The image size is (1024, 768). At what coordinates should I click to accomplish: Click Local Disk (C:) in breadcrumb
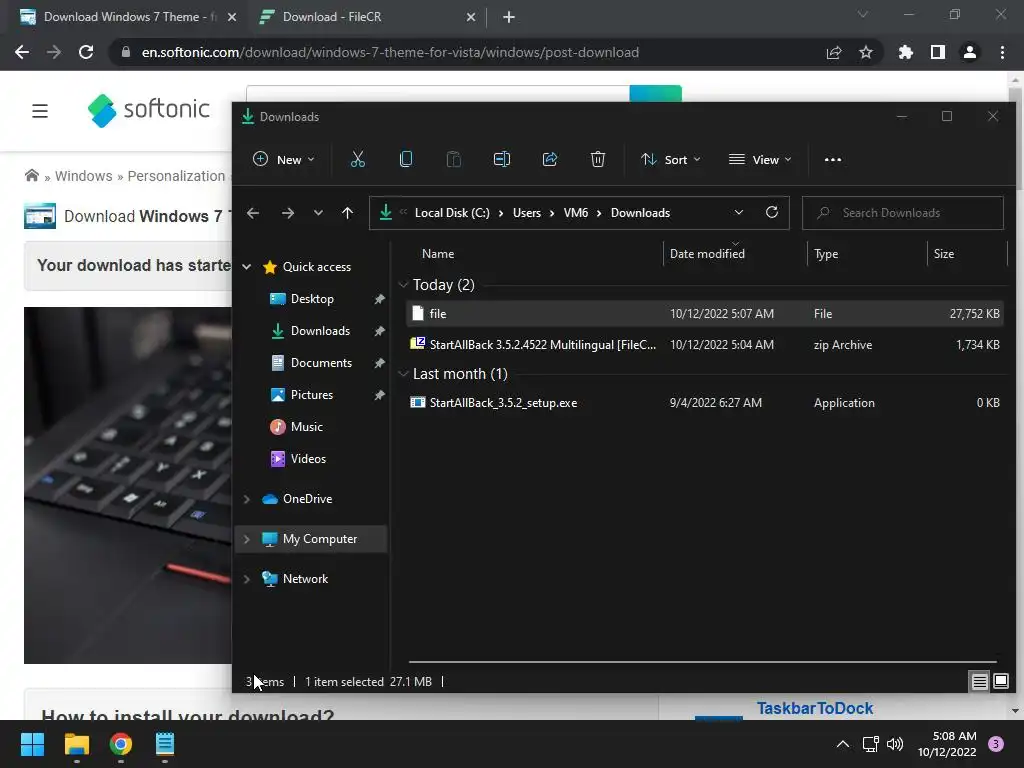point(452,213)
